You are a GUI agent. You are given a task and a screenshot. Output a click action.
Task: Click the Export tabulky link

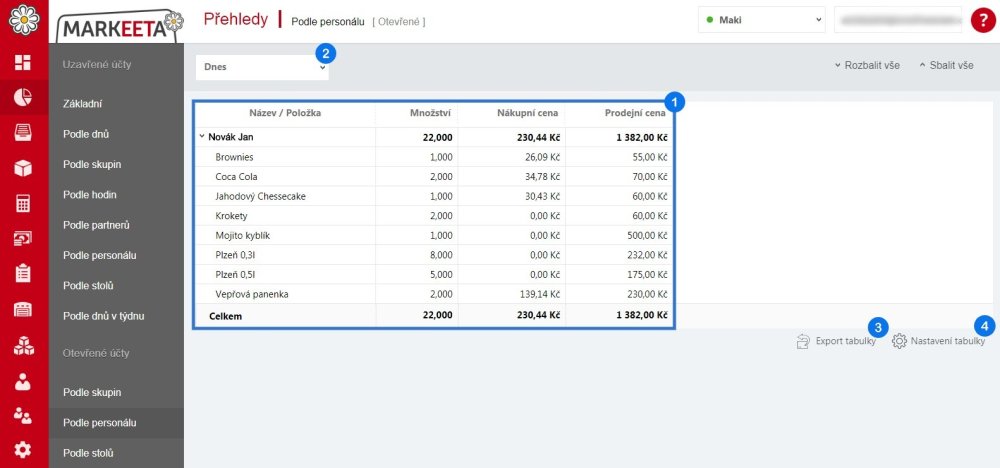click(845, 342)
